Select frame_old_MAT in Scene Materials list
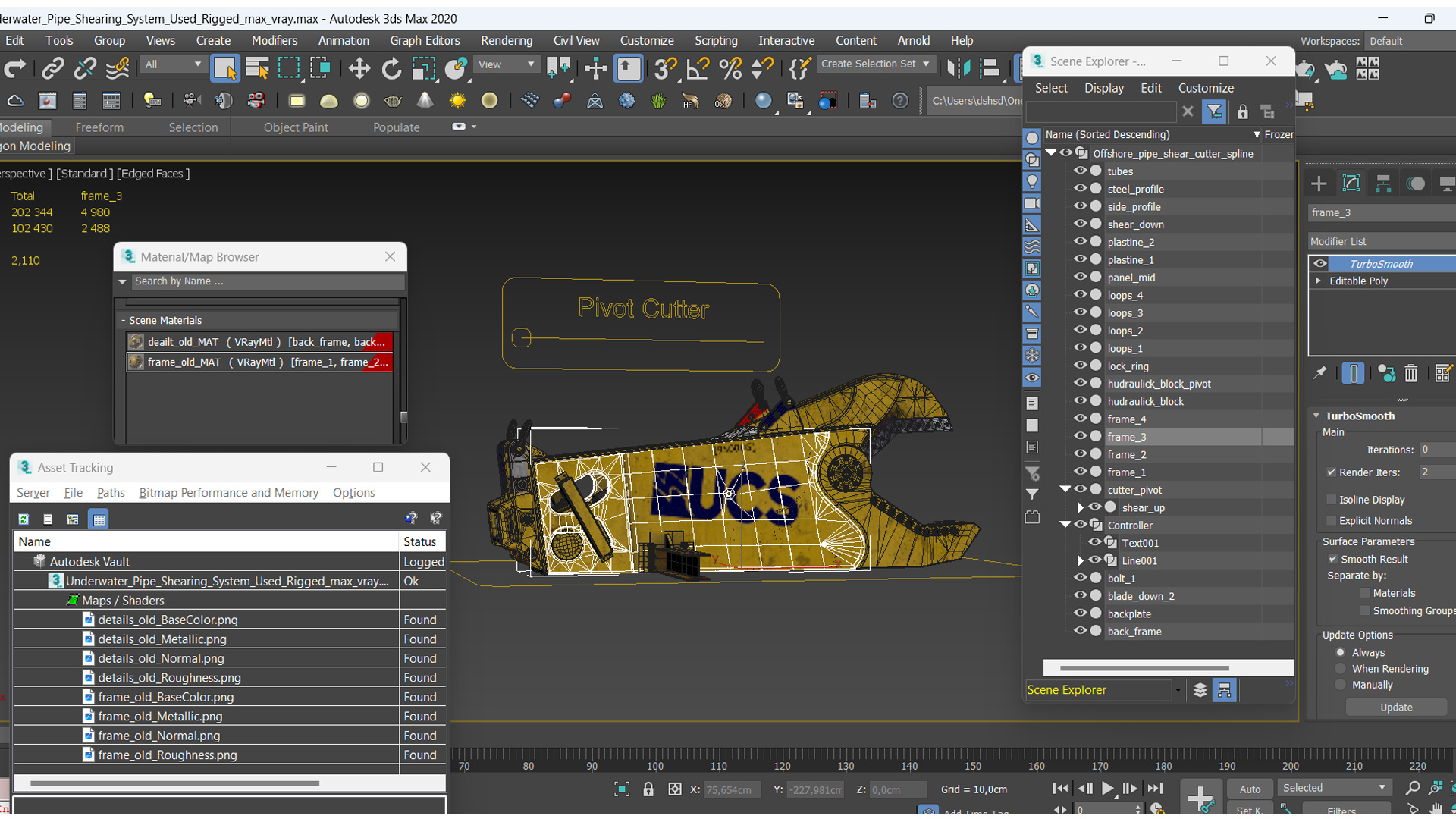1456x819 pixels. tap(260, 362)
